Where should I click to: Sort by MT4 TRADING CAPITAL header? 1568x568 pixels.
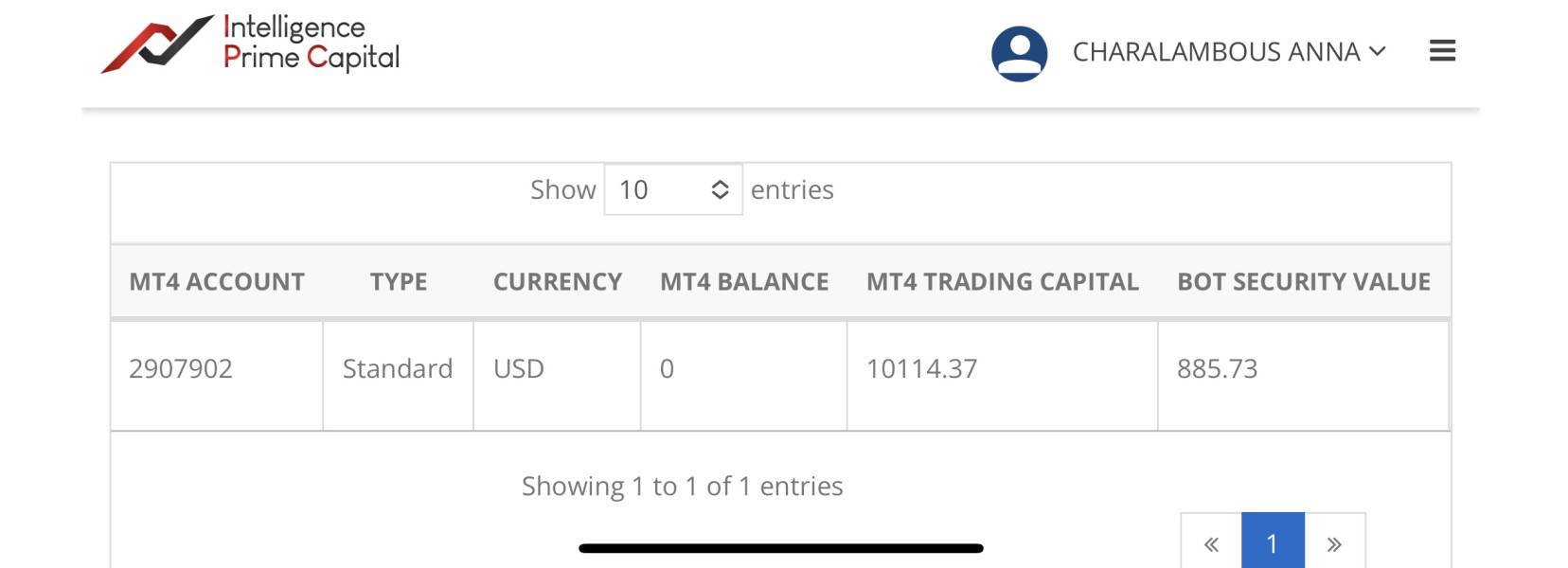(x=1002, y=282)
